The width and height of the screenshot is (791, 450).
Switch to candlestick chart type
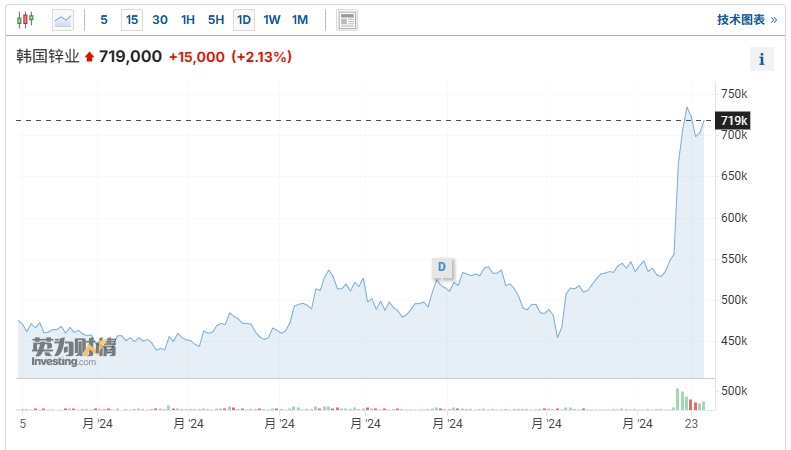point(26,19)
